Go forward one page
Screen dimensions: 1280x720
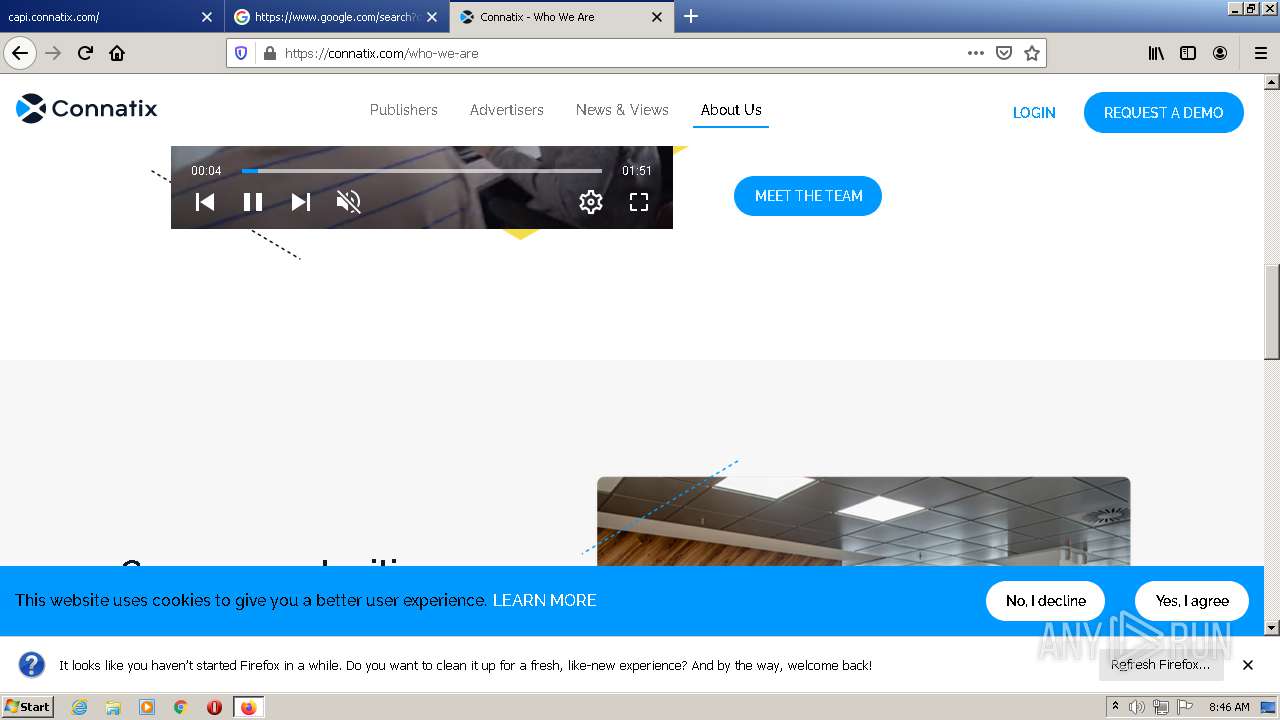tap(53, 53)
